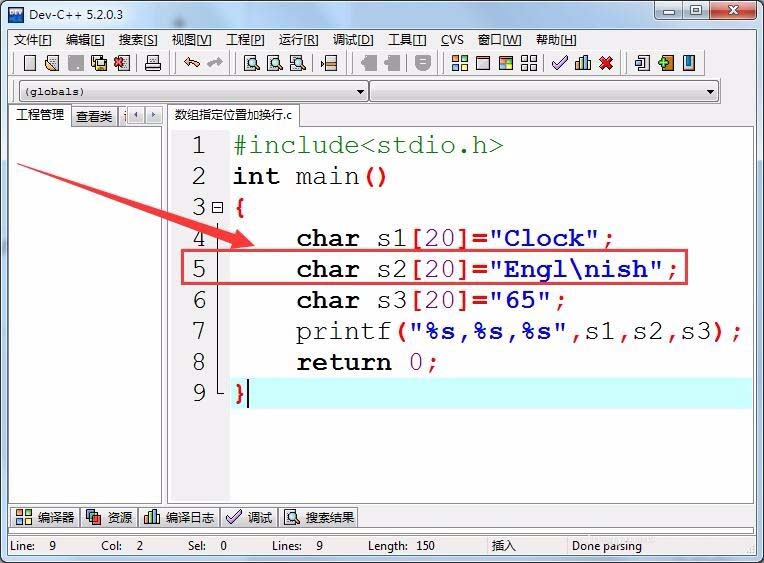The width and height of the screenshot is (764, 563).
Task: Click the Rebuild All four-squares outline icon
Action: pyautogui.click(x=529, y=63)
